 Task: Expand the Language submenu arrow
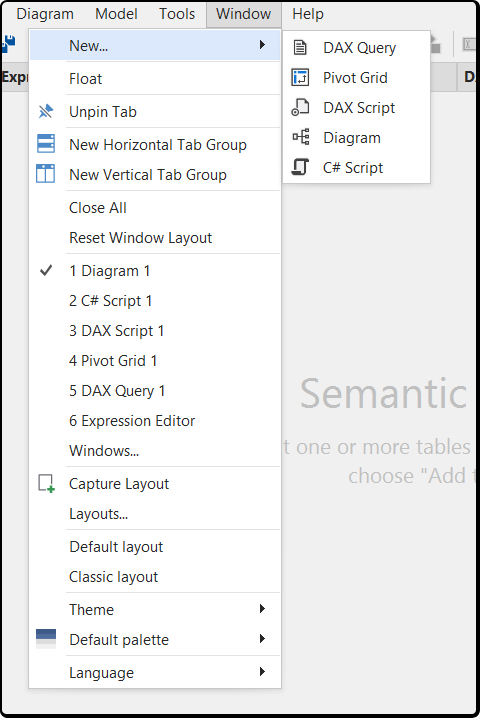(262, 672)
